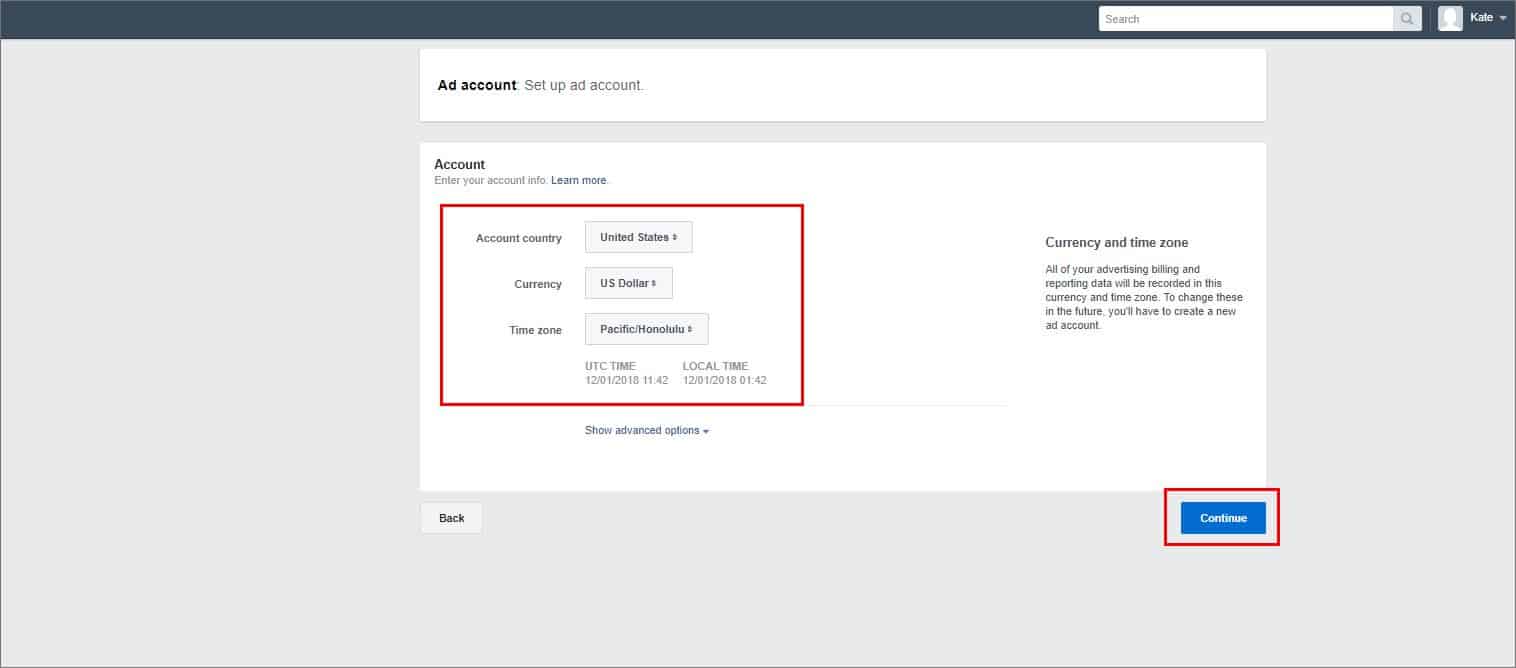Image resolution: width=1516 pixels, height=668 pixels.
Task: Open the Learn more link
Action: (x=579, y=180)
